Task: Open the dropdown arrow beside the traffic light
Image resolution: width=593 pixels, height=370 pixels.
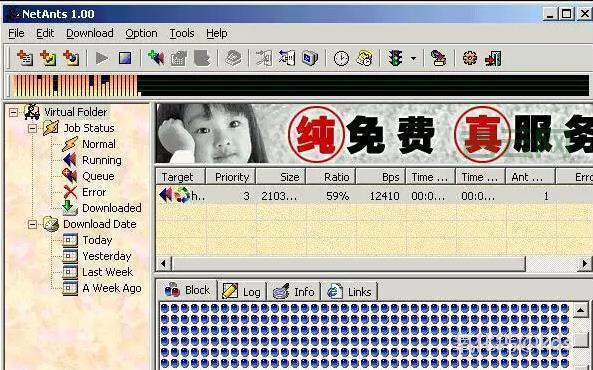Action: [413, 59]
